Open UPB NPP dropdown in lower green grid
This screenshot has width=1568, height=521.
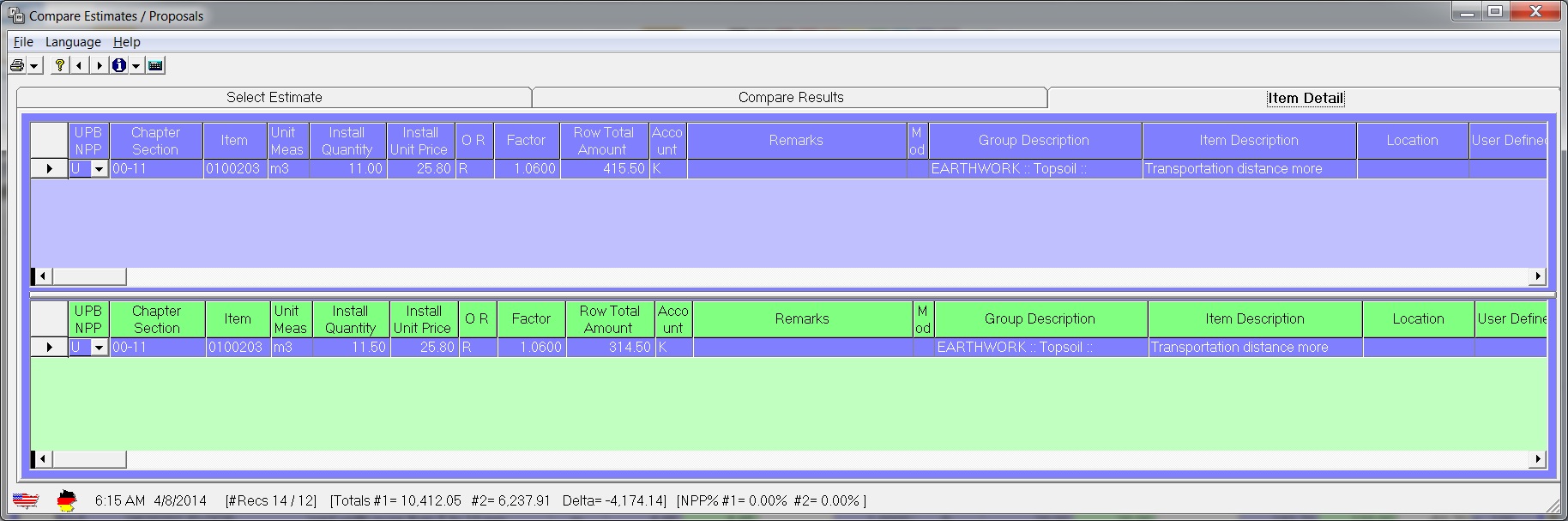pos(99,348)
